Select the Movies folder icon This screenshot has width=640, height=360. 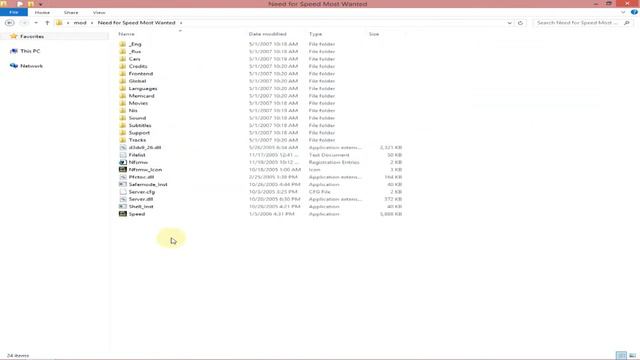point(122,103)
